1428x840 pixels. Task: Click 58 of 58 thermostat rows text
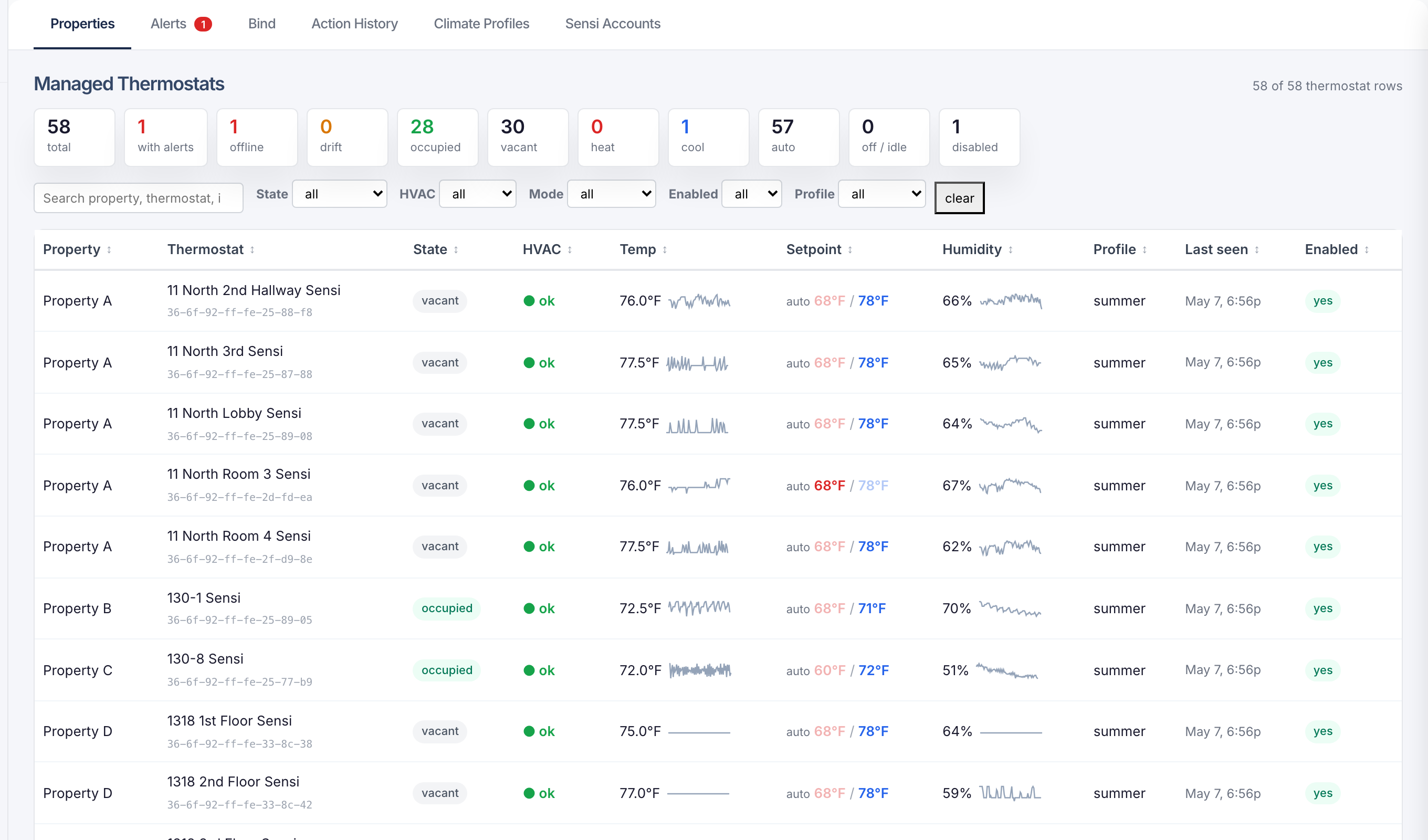[1327, 86]
